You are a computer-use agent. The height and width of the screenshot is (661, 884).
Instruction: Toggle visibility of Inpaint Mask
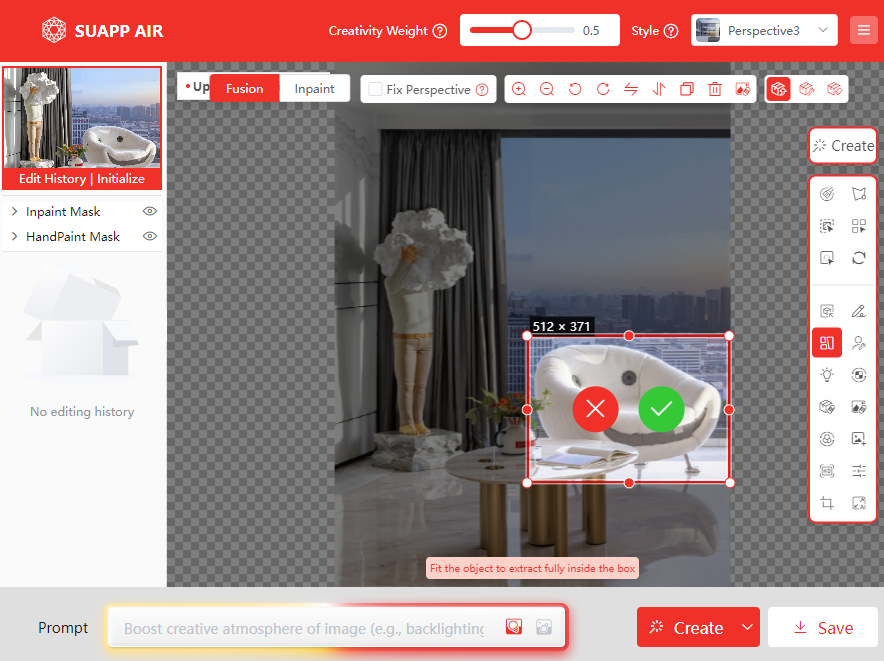[x=150, y=211]
